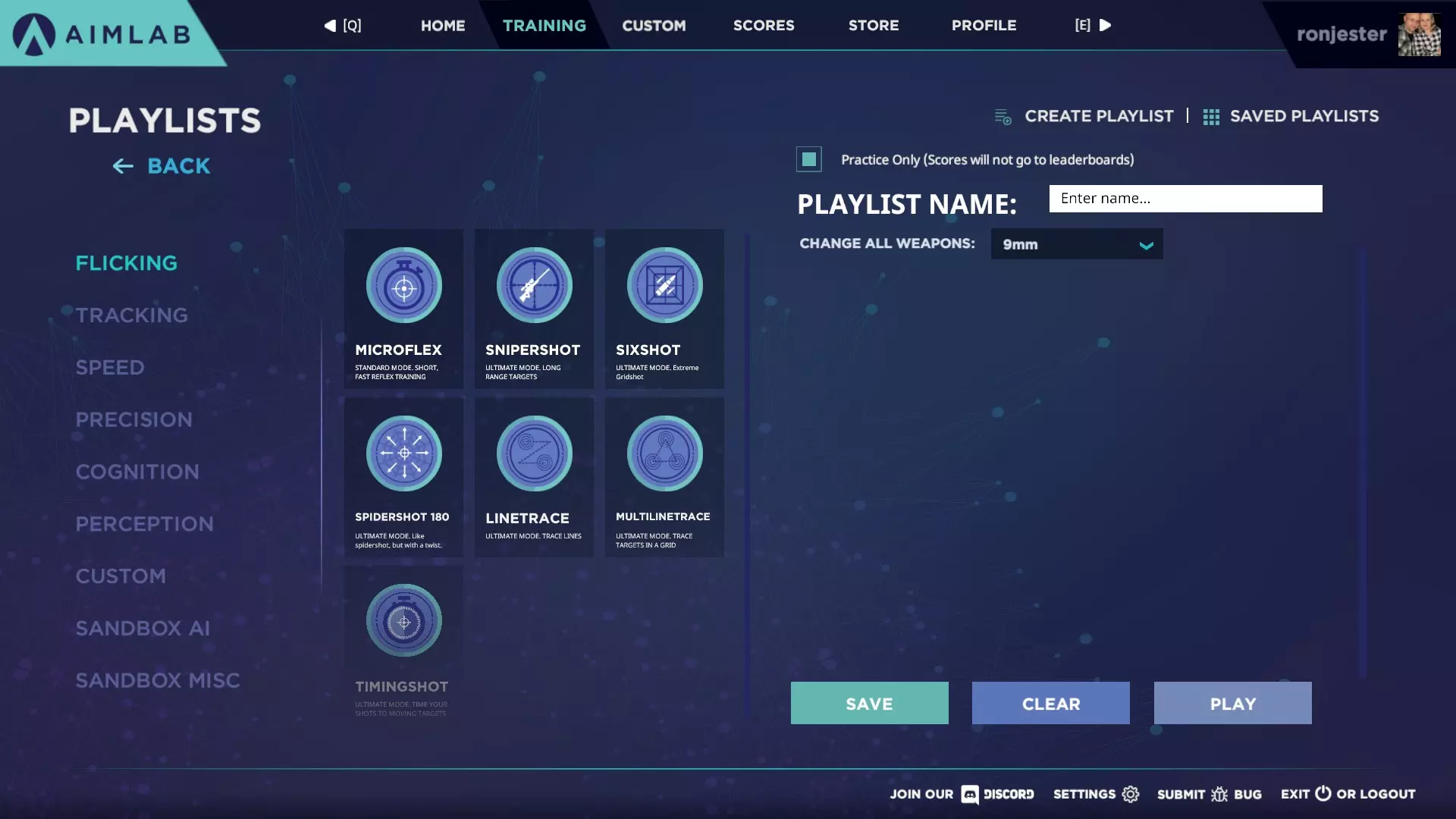Add the Snipershot rifle task icon

click(x=534, y=286)
